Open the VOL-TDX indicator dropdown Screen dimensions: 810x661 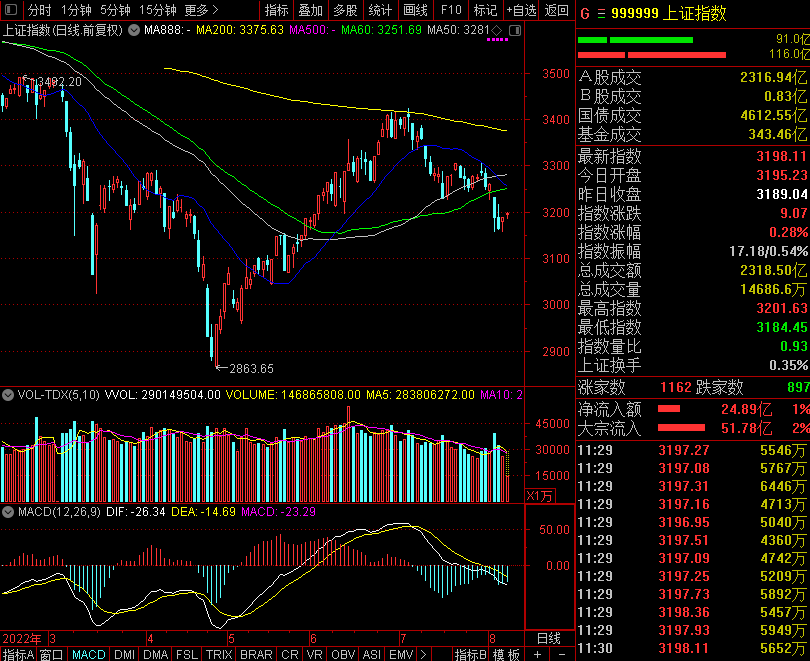click(9, 396)
